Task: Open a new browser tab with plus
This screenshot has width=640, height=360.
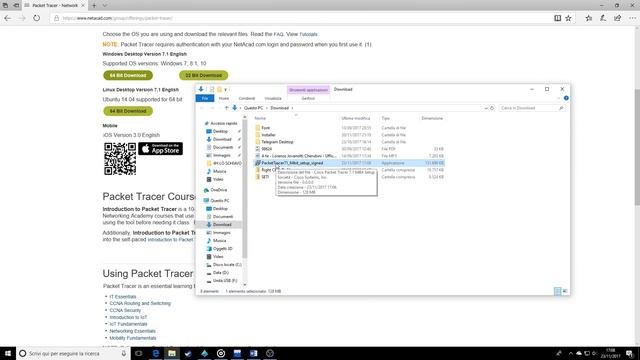Action: click(94, 5)
